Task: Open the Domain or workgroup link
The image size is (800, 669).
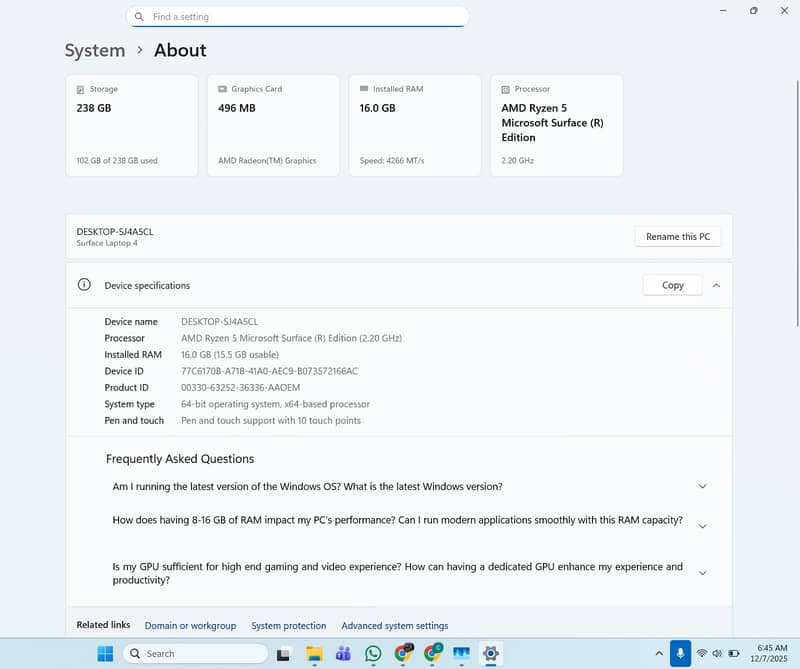Action: (190, 626)
